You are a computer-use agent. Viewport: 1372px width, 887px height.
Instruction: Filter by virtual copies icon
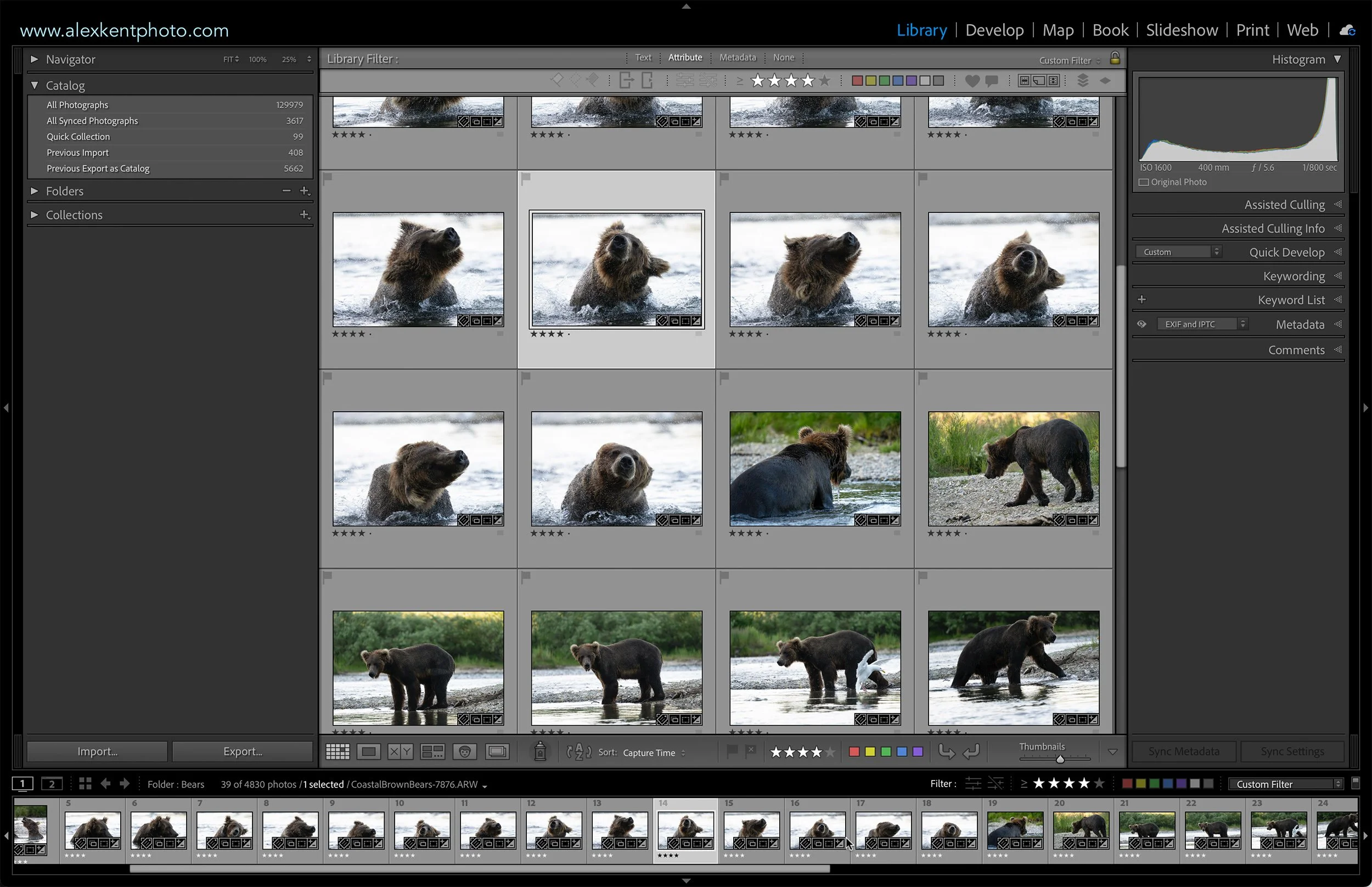pyautogui.click(x=1039, y=81)
